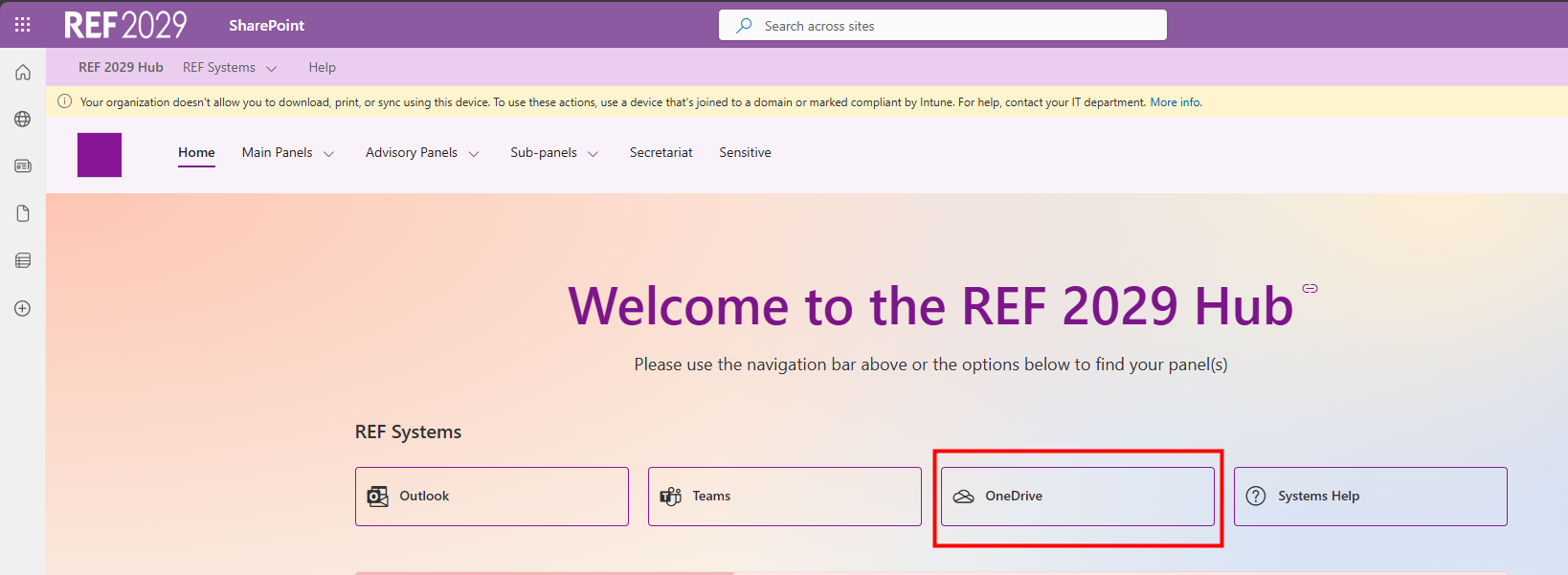Click the Create plus icon in sidebar

pos(23,308)
